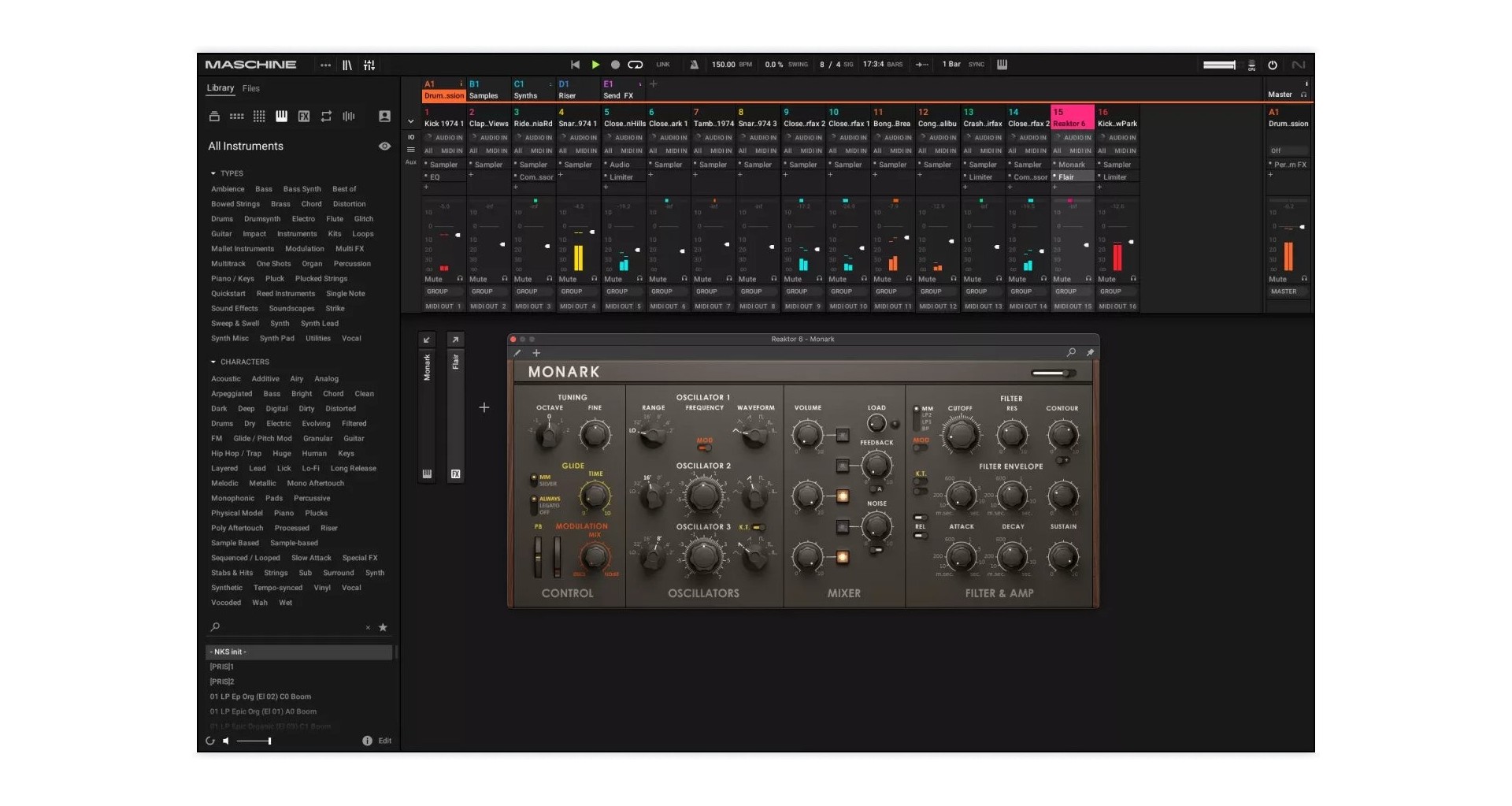Screen dimensions: 1512x806
Task: Click the Native Instruments logo at top right
Action: coord(1298,65)
